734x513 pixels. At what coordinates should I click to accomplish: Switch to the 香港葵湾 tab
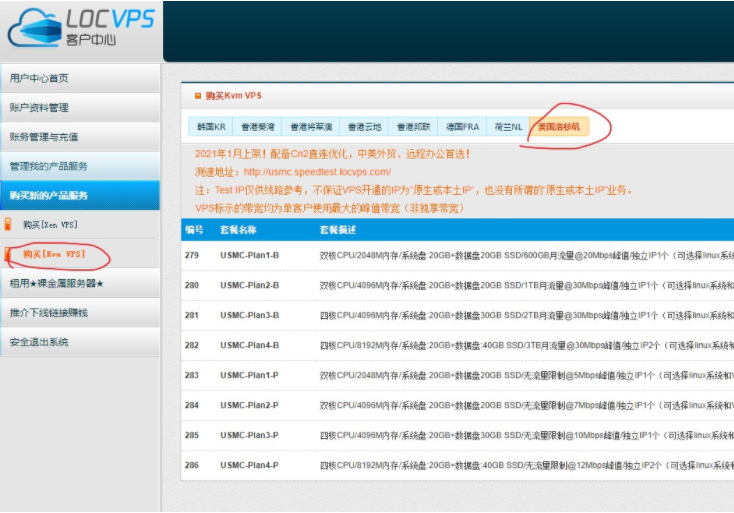257,127
